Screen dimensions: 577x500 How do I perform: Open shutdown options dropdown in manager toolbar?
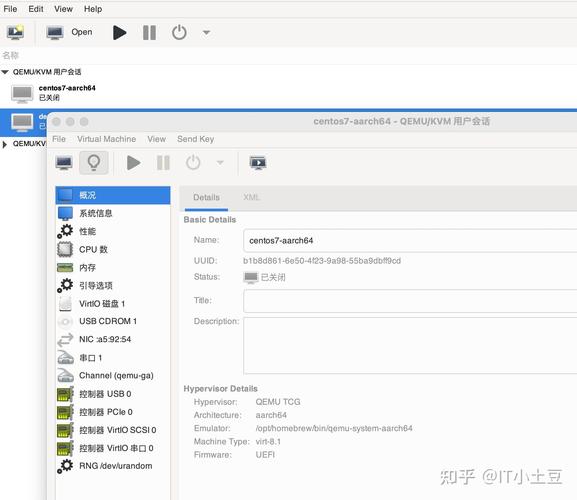click(x=206, y=33)
